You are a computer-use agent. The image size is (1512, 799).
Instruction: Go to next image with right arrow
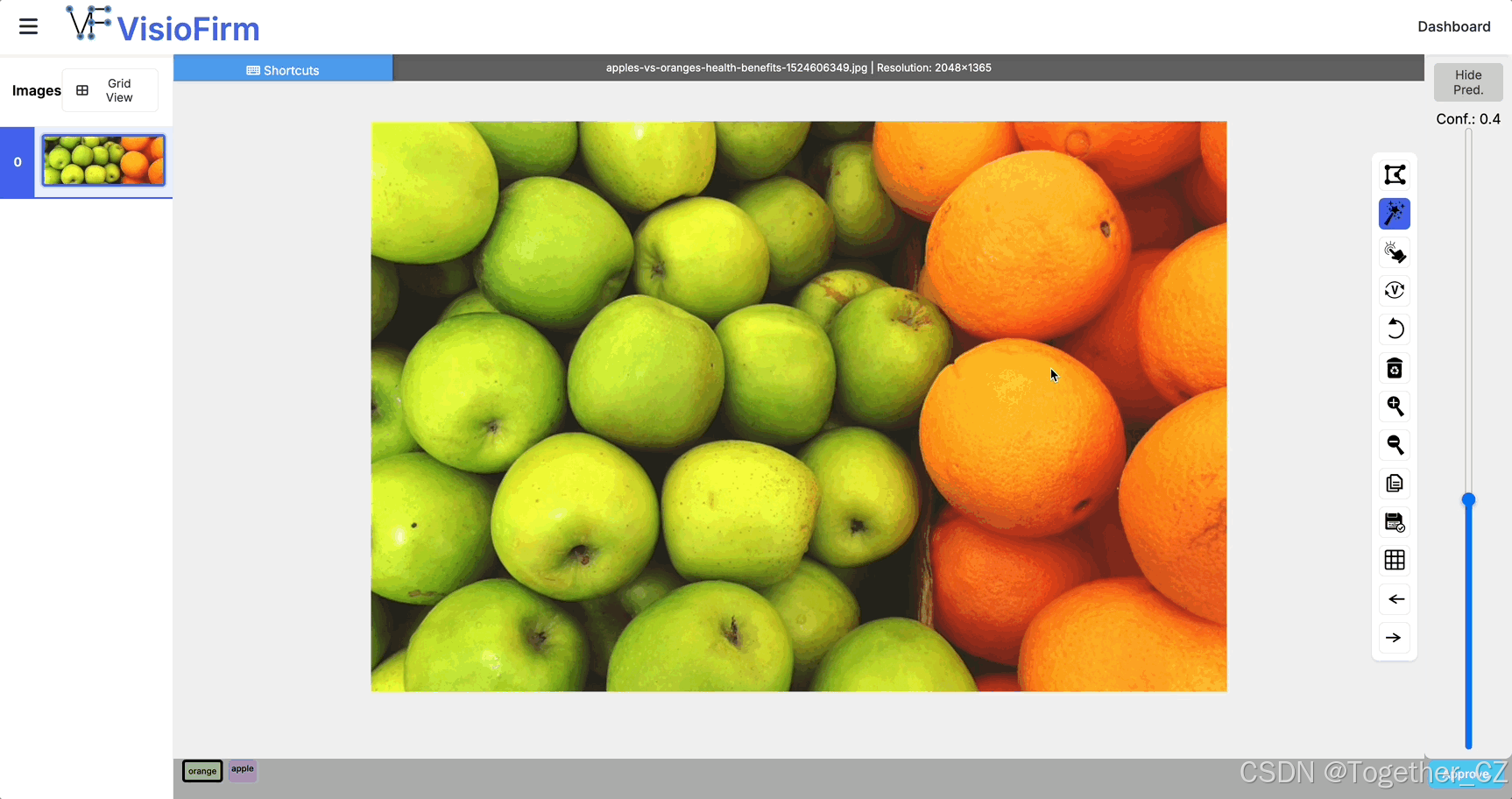click(x=1395, y=638)
